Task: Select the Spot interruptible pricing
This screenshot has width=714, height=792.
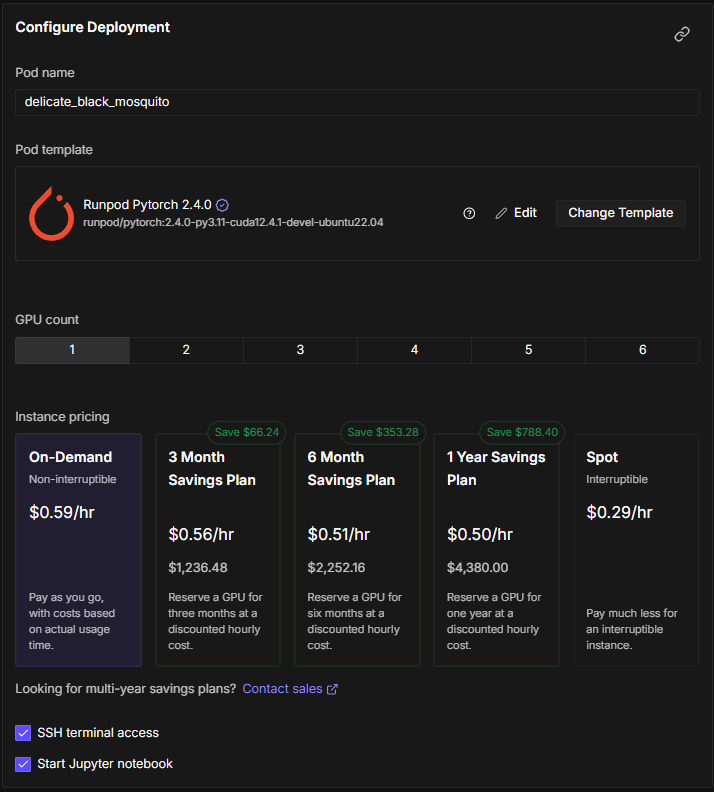Action: click(635, 549)
